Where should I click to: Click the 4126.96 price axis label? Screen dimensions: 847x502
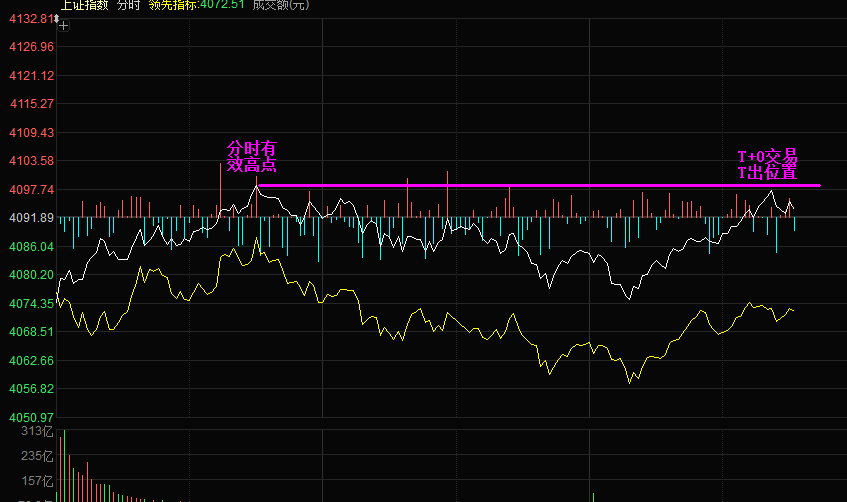click(31, 47)
